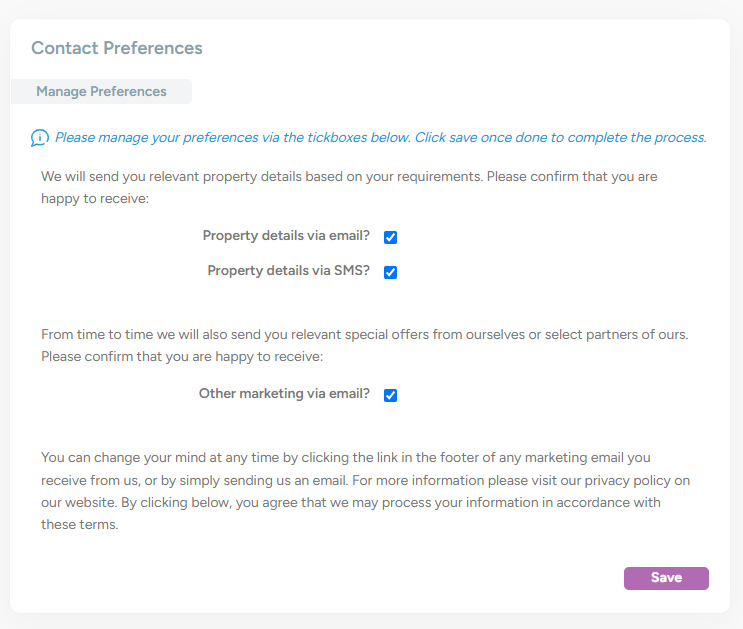Click the "Property details via email?" label
Image resolution: width=743 pixels, height=629 pixels.
(286, 236)
